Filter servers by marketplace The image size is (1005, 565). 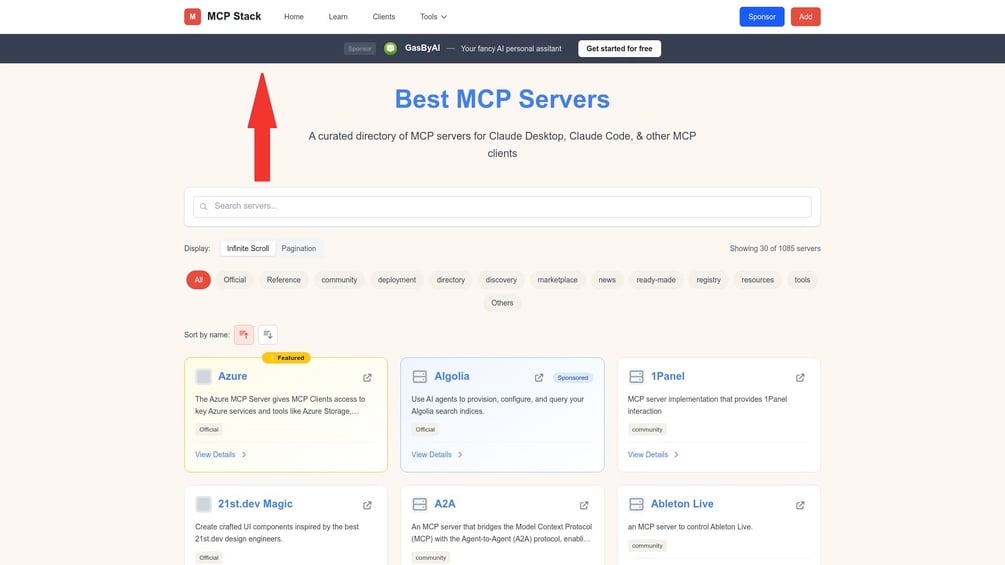click(558, 280)
